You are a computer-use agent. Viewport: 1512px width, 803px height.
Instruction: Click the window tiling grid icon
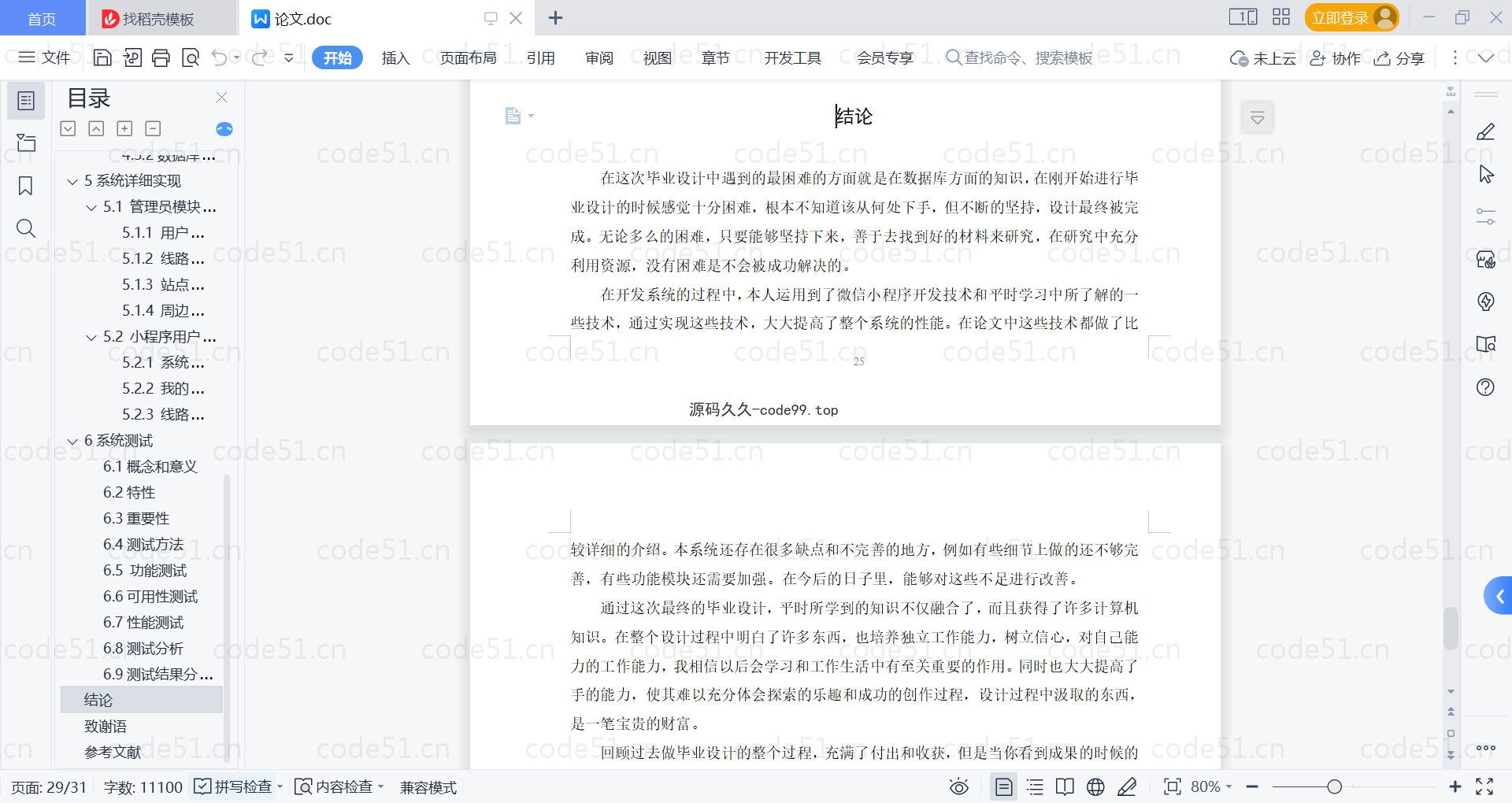1281,17
